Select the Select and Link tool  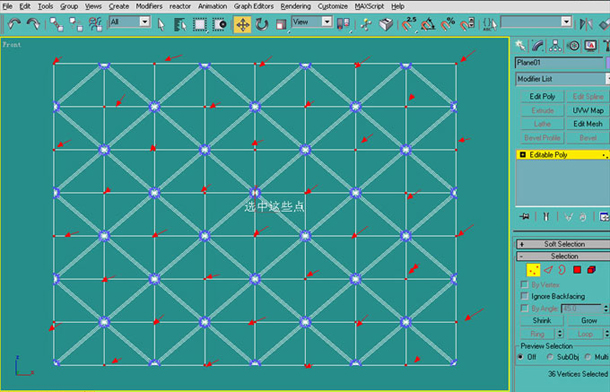[x=57, y=24]
